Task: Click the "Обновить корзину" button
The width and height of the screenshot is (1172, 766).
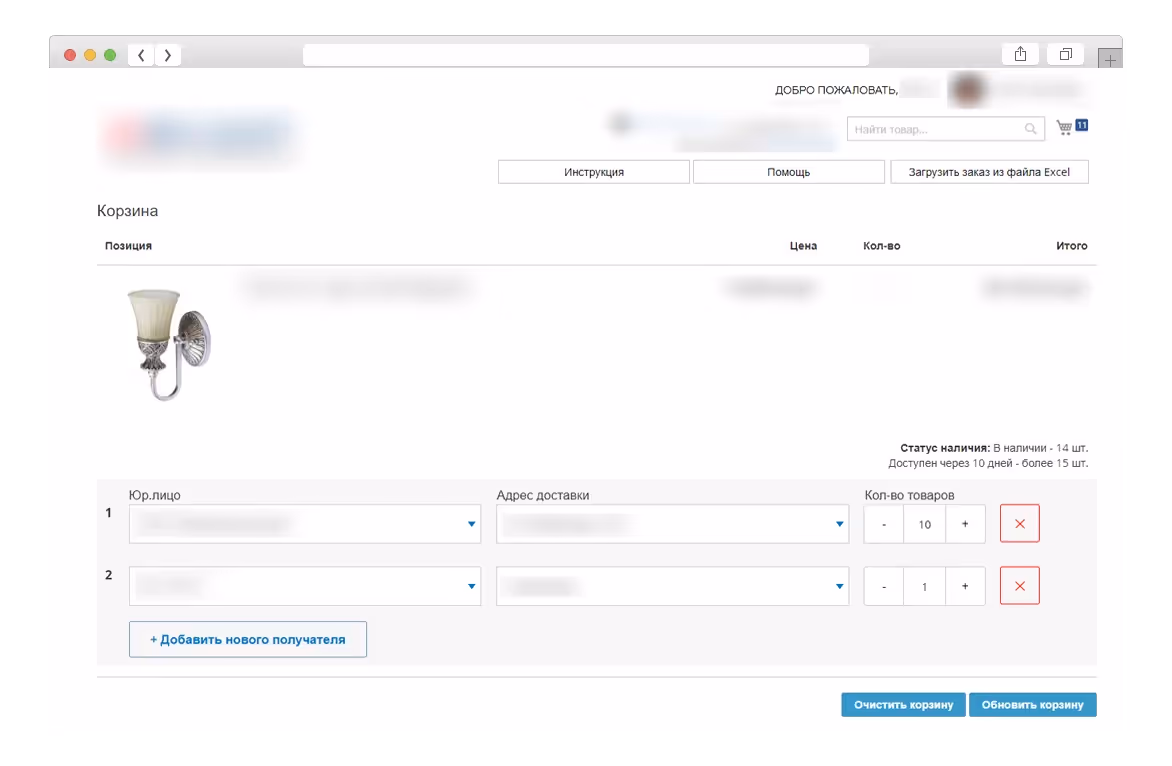Action: [1032, 705]
